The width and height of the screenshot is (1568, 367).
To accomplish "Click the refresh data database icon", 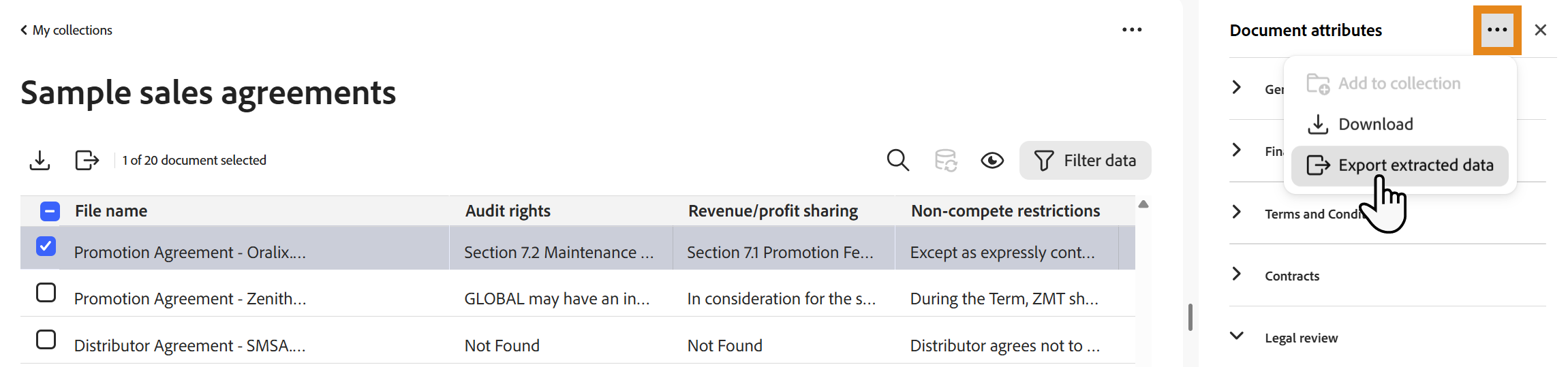I will [946, 161].
